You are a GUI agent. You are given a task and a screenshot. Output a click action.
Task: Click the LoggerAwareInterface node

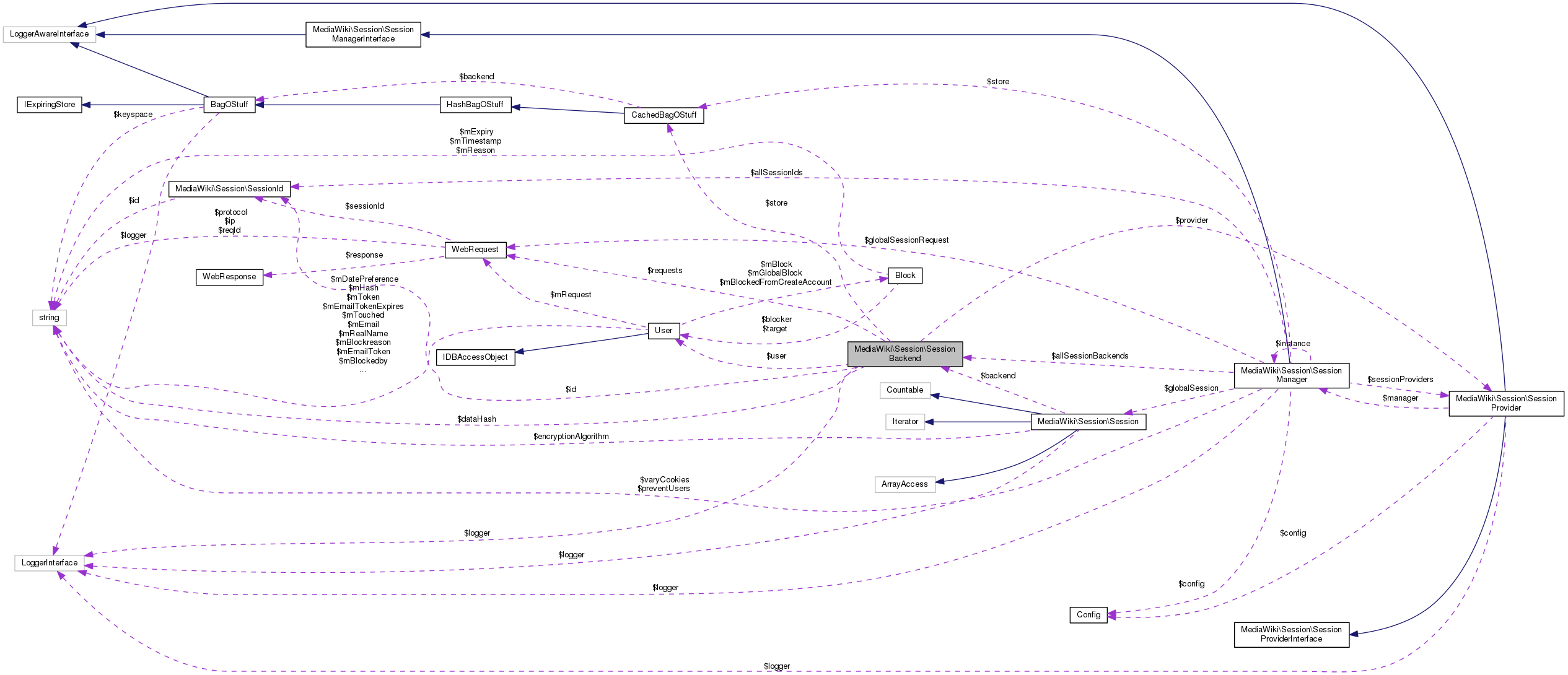(49, 34)
